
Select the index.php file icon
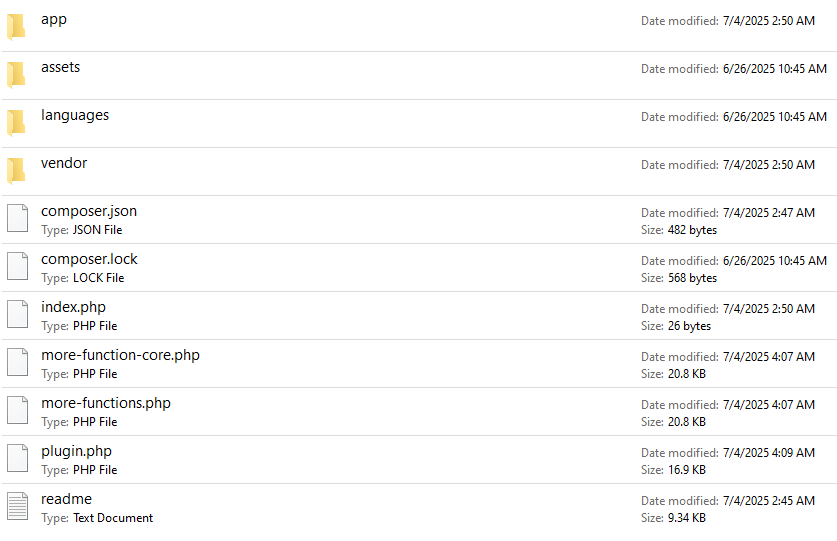pos(17,314)
